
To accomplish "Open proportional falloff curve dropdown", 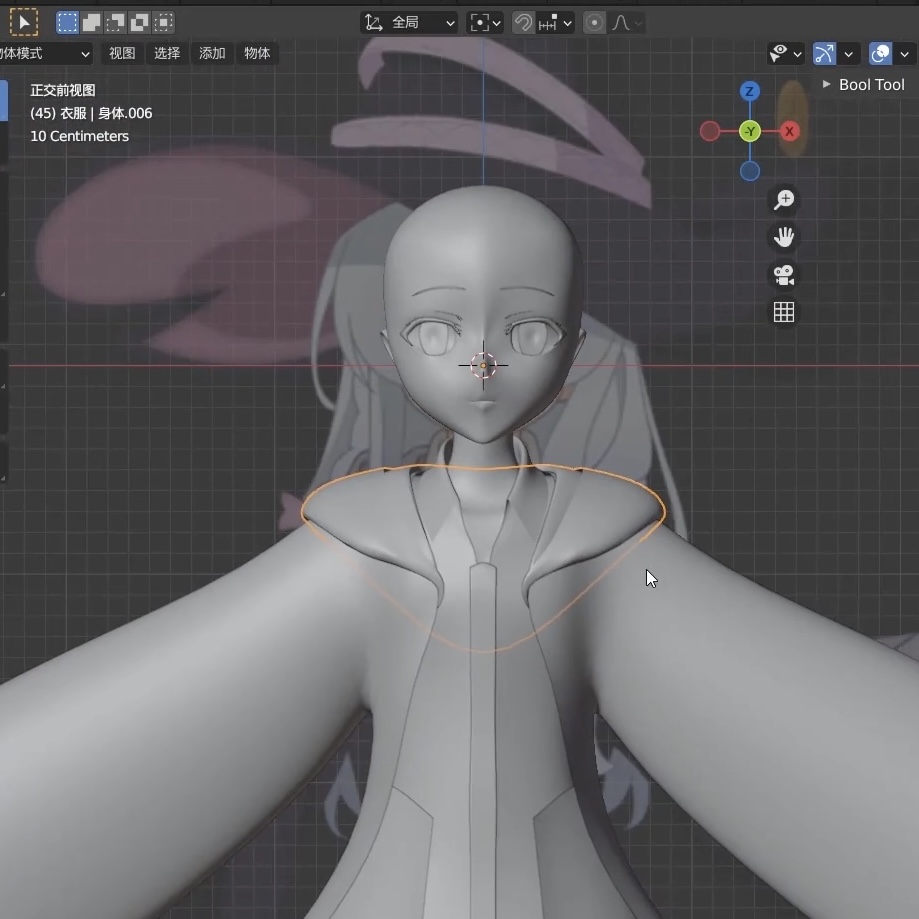I will click(627, 23).
